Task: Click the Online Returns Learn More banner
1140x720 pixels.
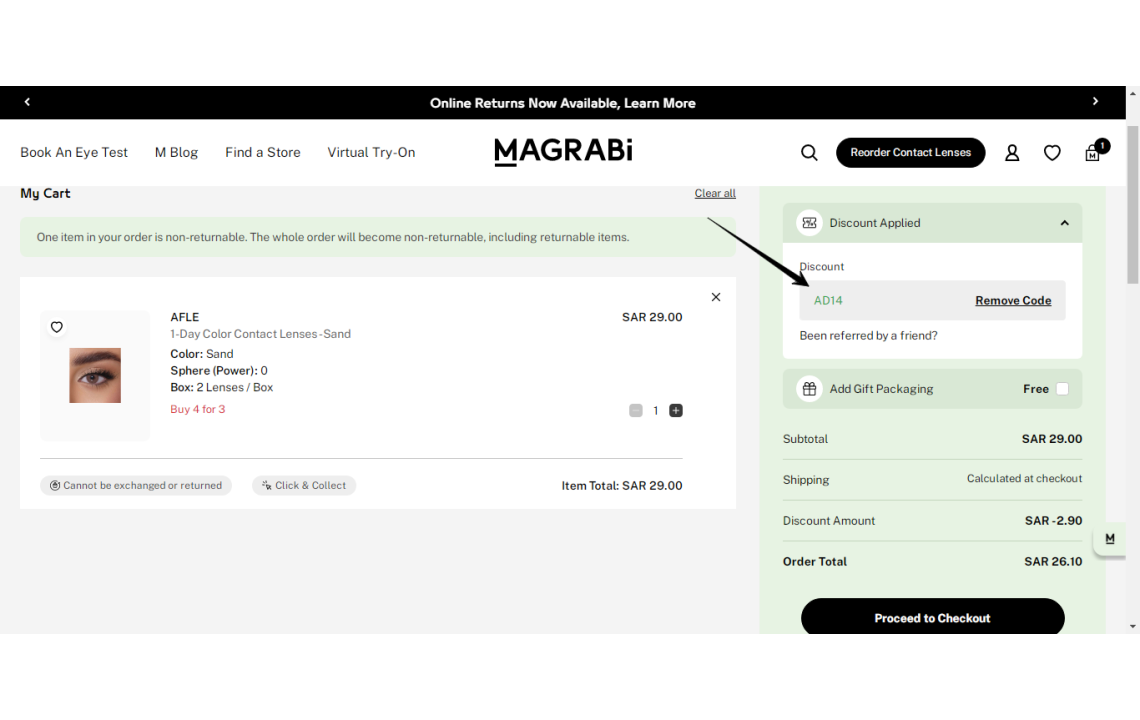Action: [x=563, y=103]
